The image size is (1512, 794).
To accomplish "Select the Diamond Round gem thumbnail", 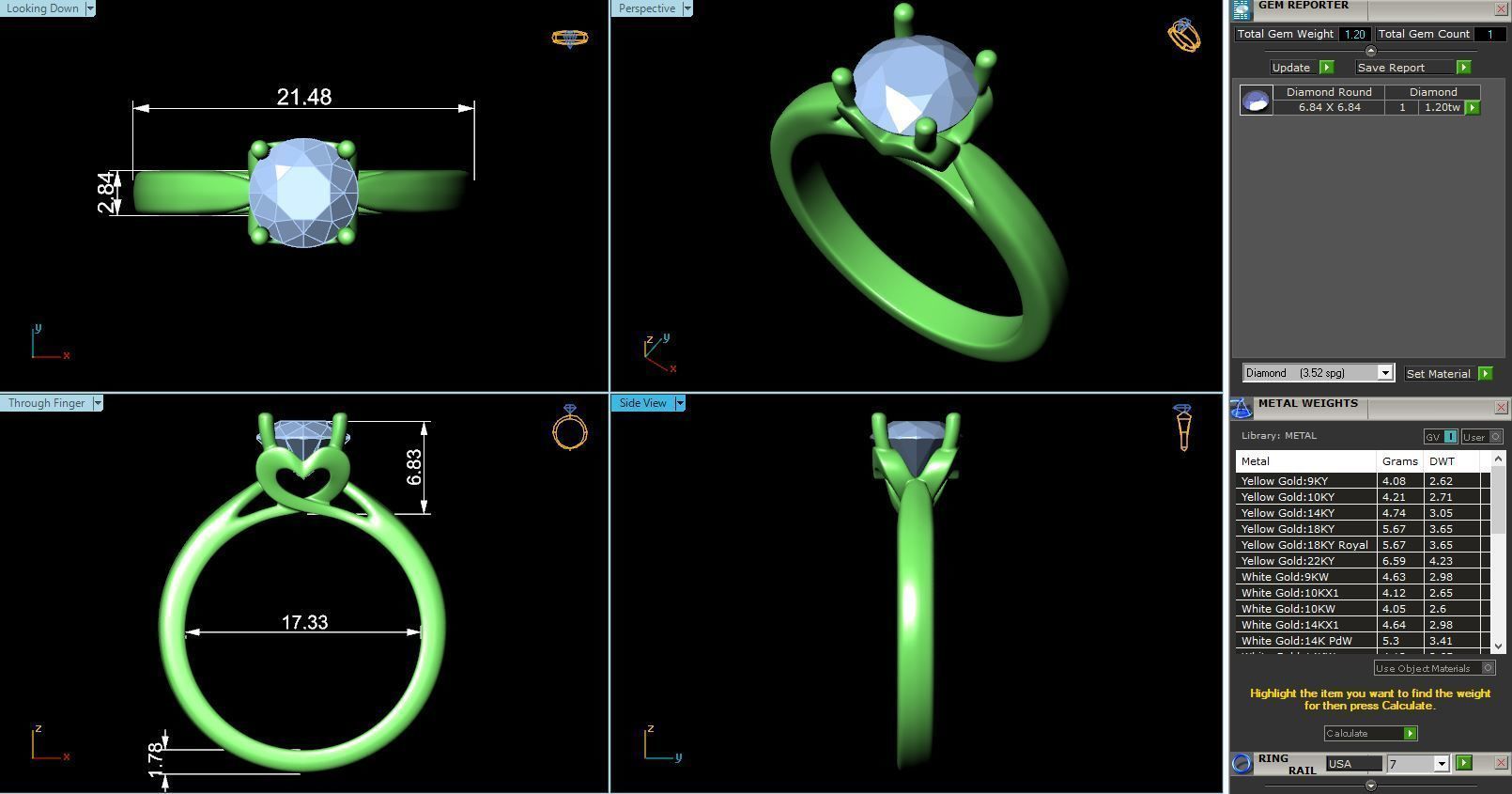I will pos(1257,100).
